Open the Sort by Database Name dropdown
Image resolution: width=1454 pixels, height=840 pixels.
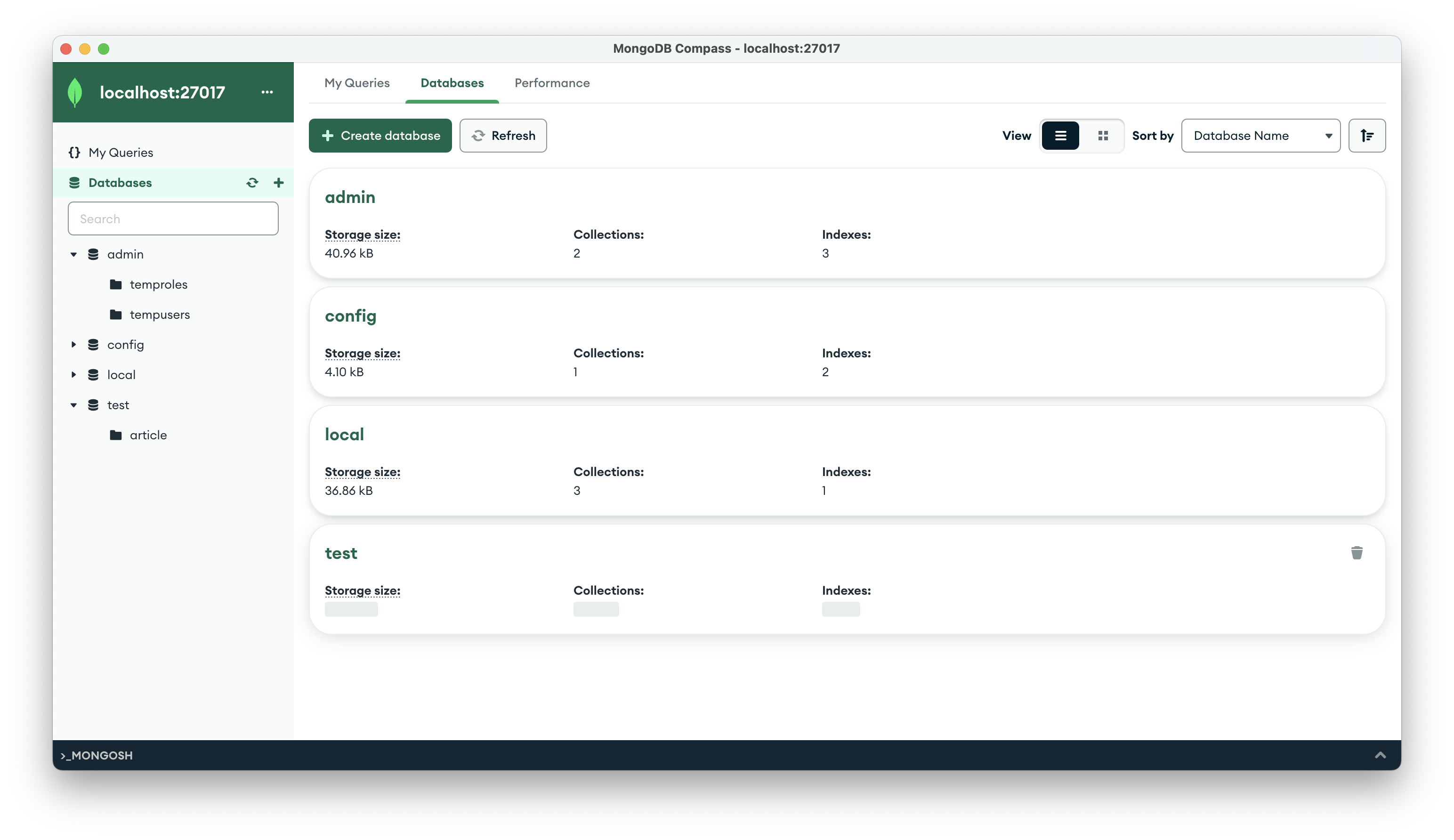(x=1261, y=136)
